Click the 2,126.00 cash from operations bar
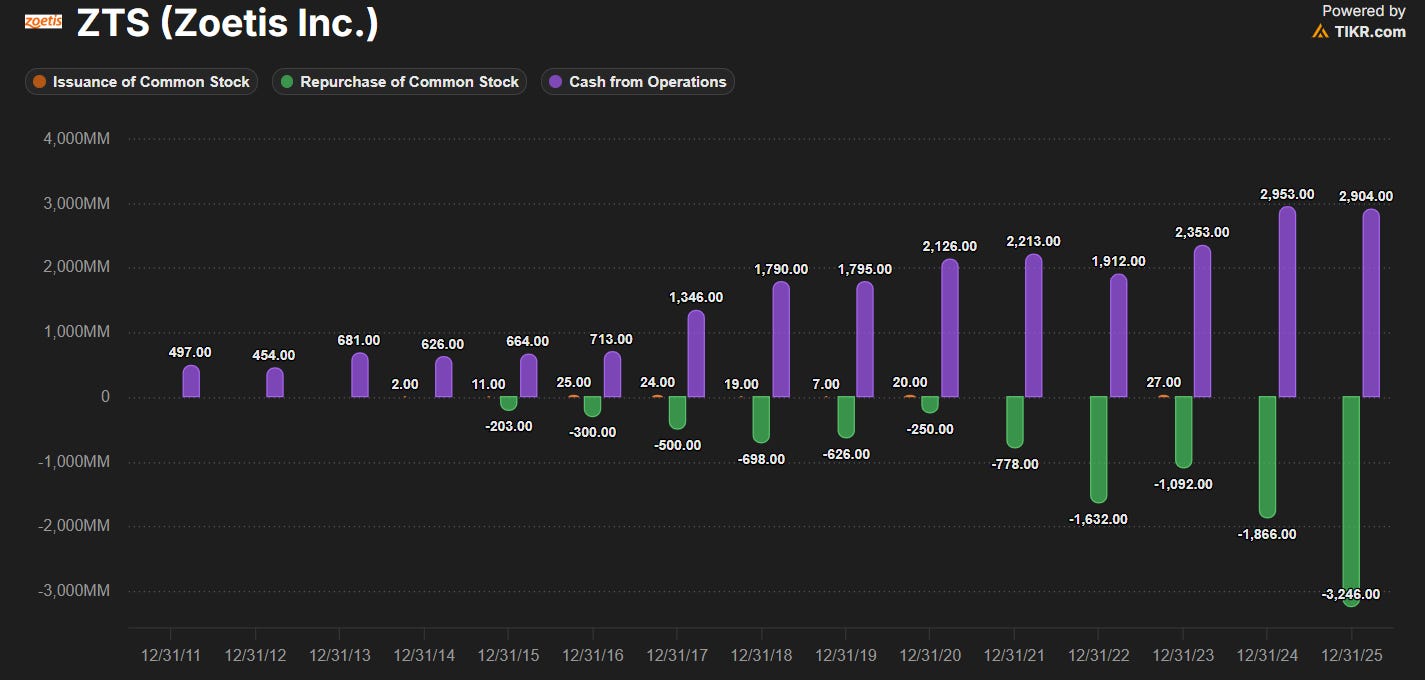 [950, 328]
